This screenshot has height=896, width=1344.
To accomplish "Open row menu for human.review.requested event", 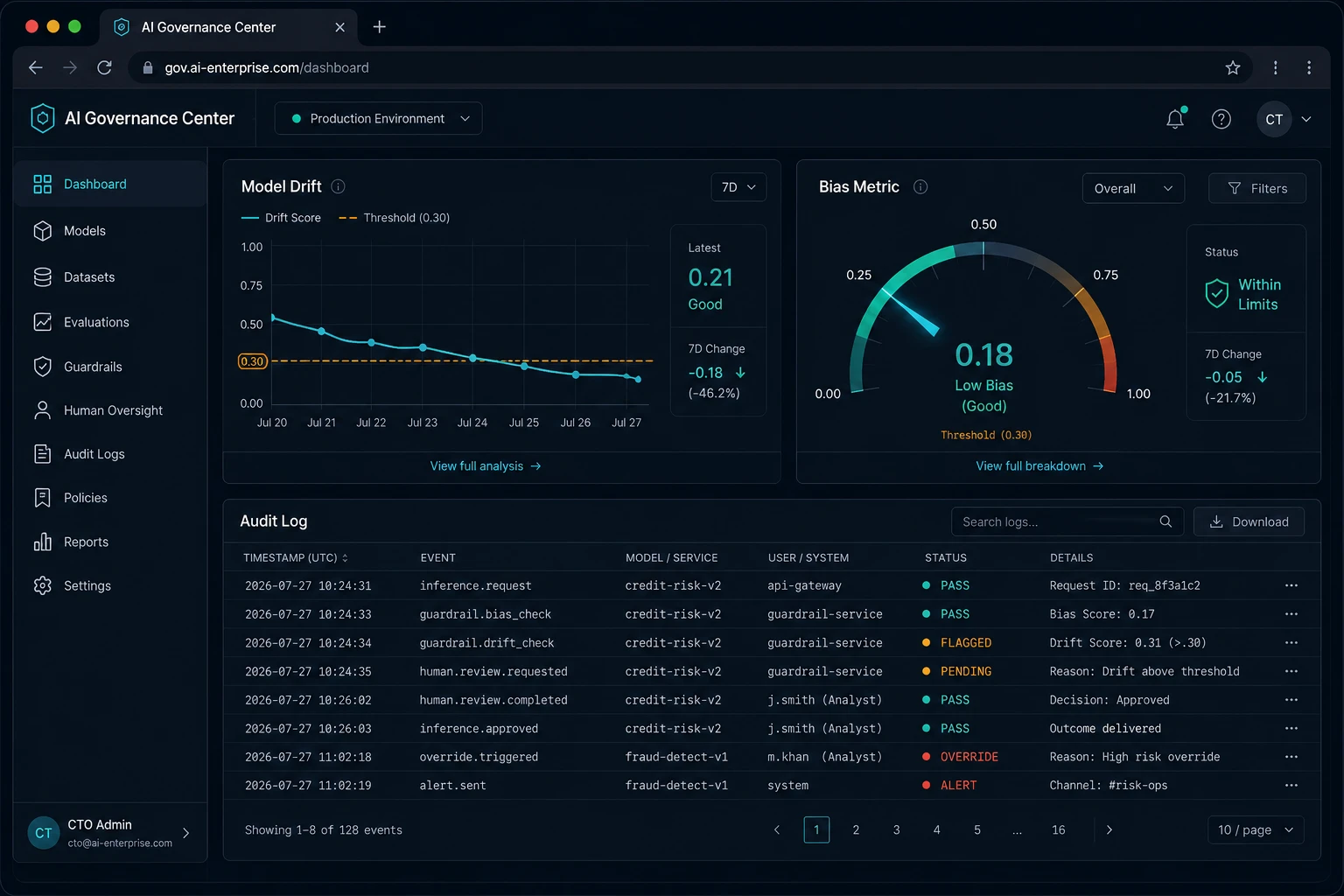I will 1291,671.
